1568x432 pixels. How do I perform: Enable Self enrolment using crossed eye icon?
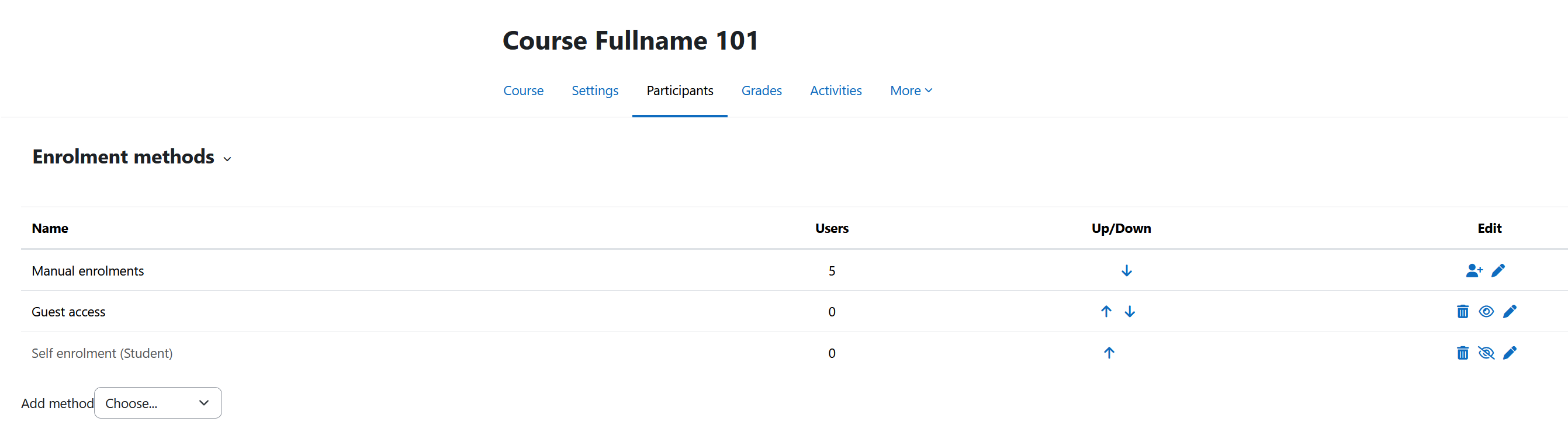click(1486, 353)
